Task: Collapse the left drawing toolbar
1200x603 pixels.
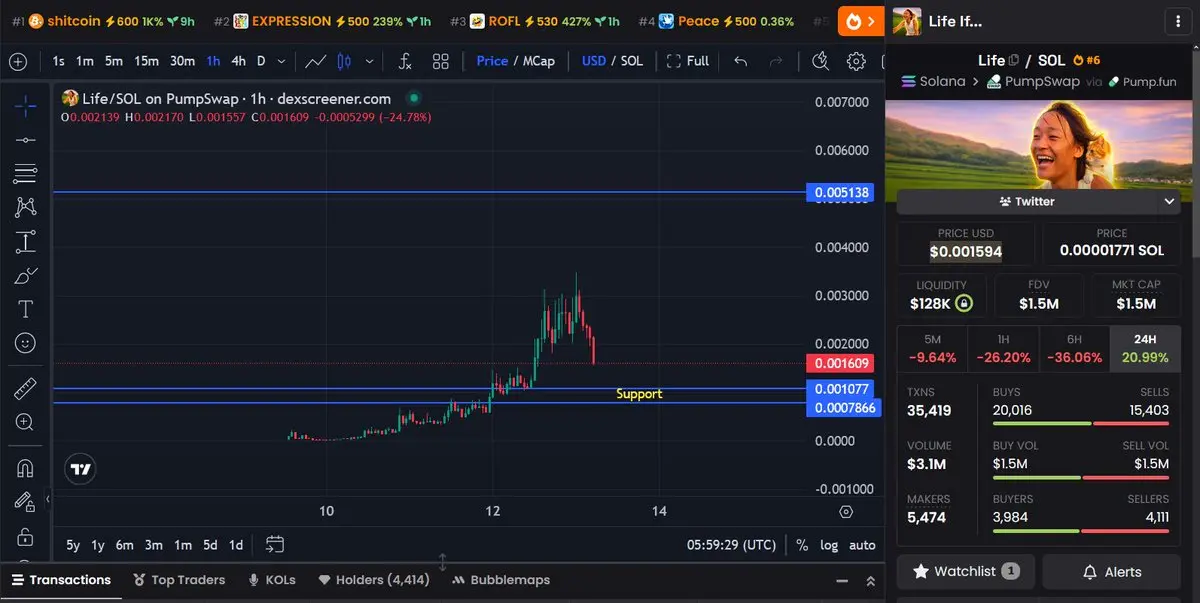Action: 47,499
